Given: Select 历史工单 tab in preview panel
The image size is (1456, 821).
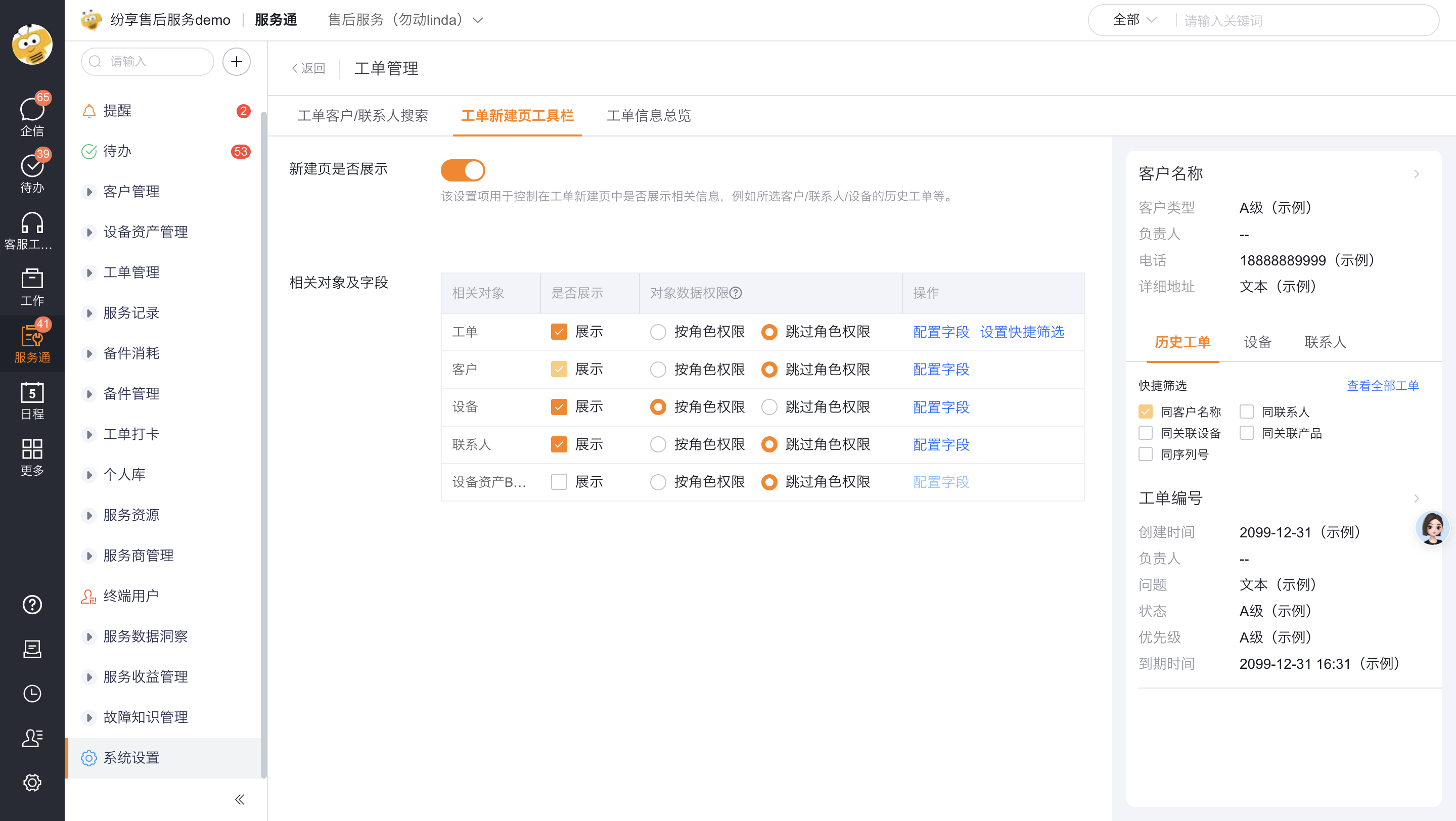Looking at the screenshot, I should (1182, 342).
